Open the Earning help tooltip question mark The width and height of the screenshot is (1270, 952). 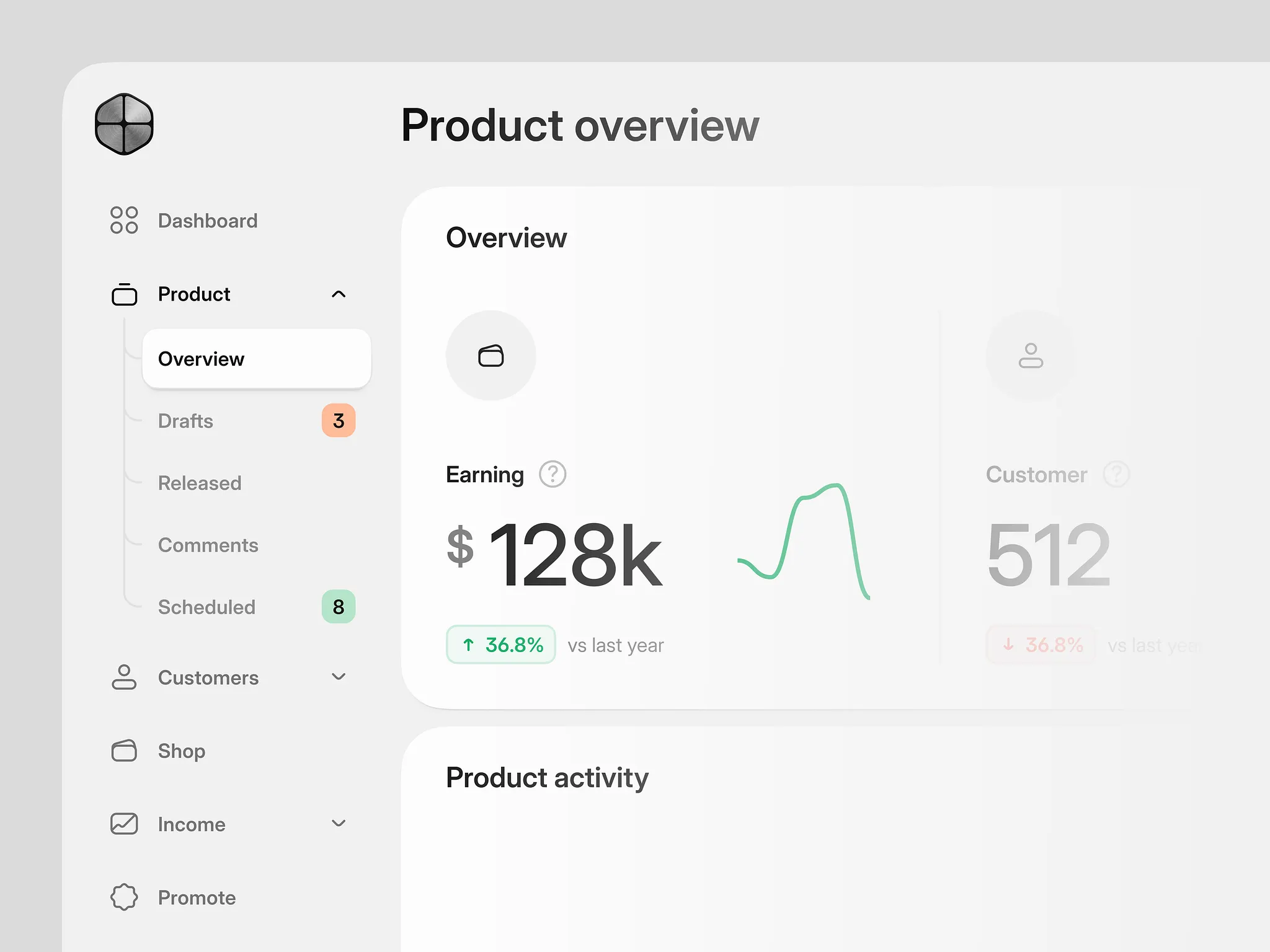tap(551, 474)
